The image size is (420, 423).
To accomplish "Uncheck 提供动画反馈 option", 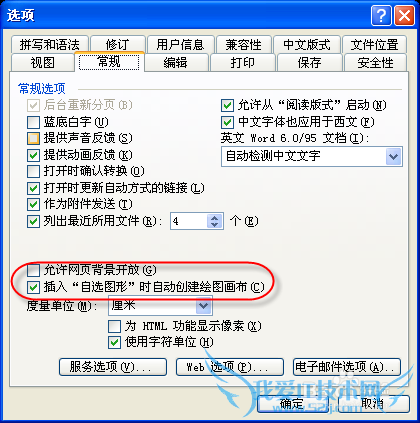I will point(33,155).
